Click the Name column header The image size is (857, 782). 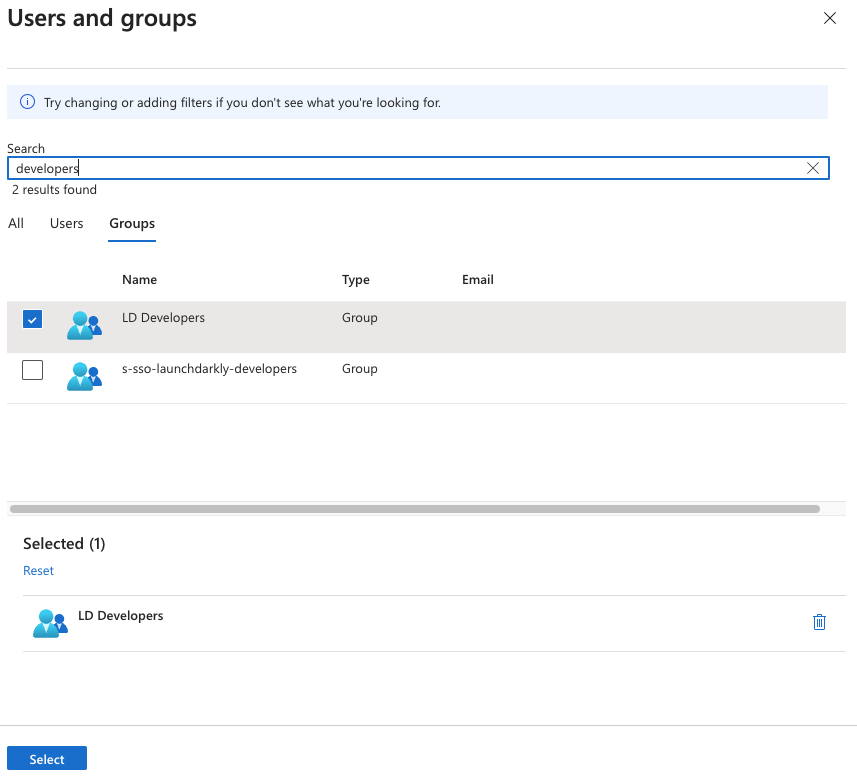[139, 279]
